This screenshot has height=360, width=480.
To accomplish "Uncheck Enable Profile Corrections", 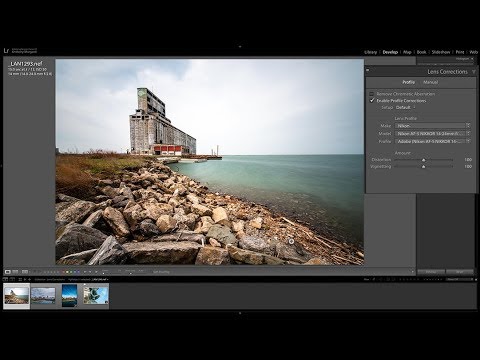I will pos(372,100).
